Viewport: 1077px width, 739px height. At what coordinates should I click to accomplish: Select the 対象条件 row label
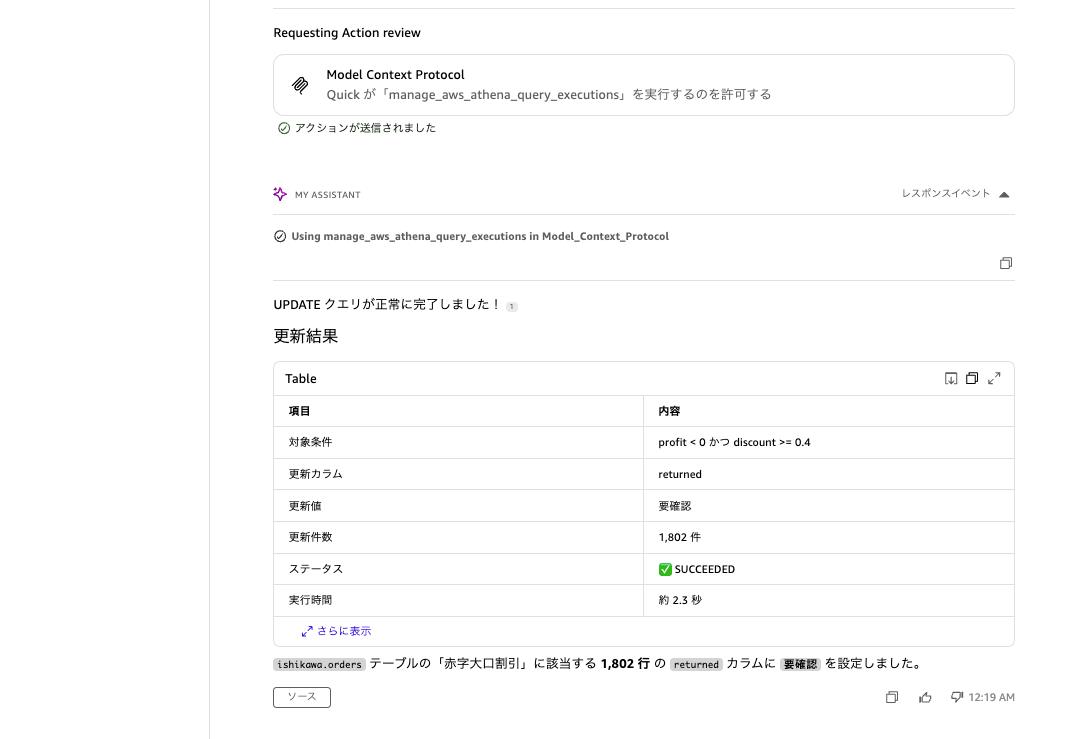(310, 442)
